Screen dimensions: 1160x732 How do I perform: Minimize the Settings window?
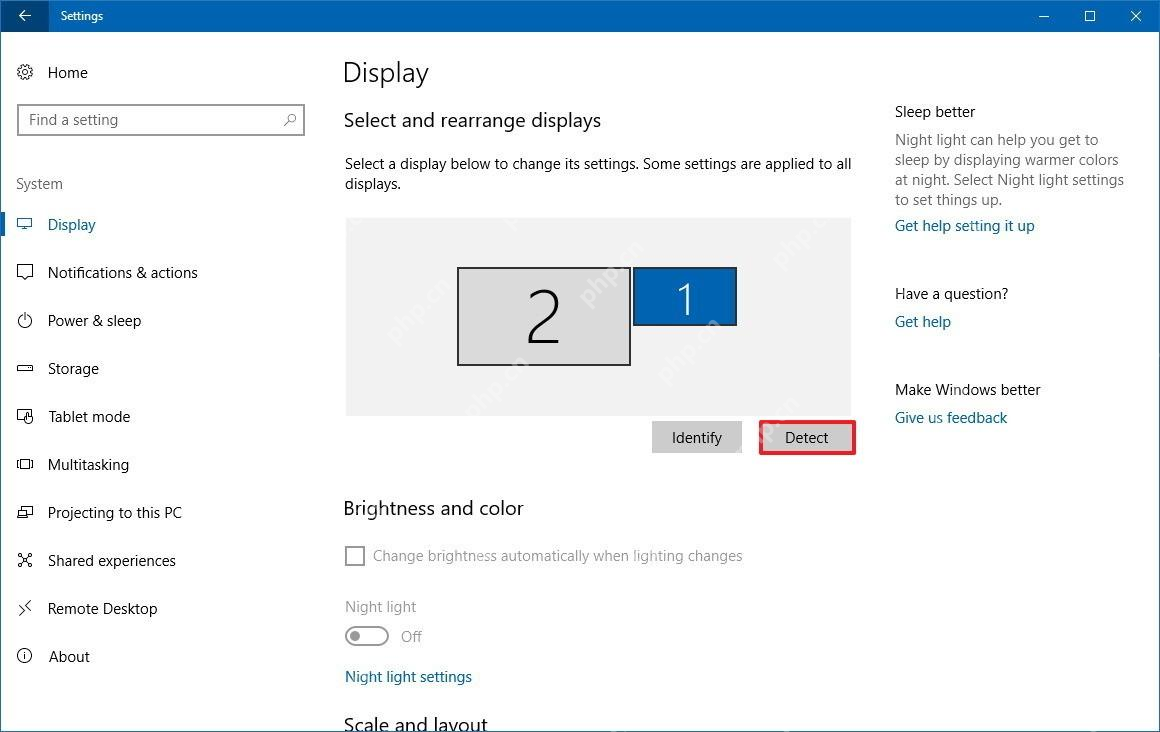tap(1044, 16)
